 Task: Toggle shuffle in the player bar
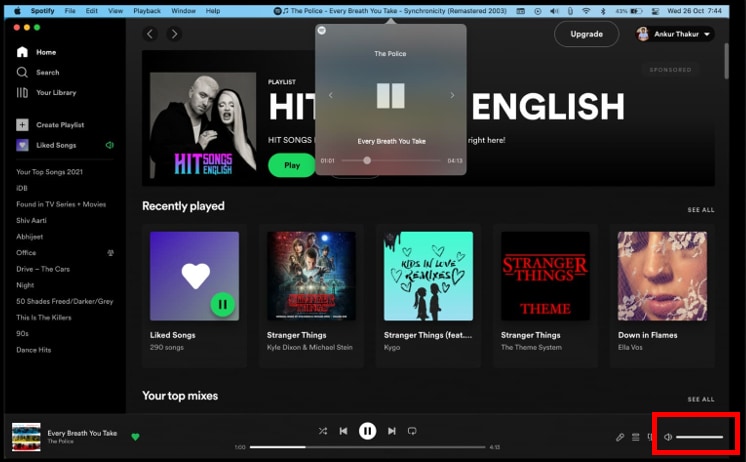[323, 431]
